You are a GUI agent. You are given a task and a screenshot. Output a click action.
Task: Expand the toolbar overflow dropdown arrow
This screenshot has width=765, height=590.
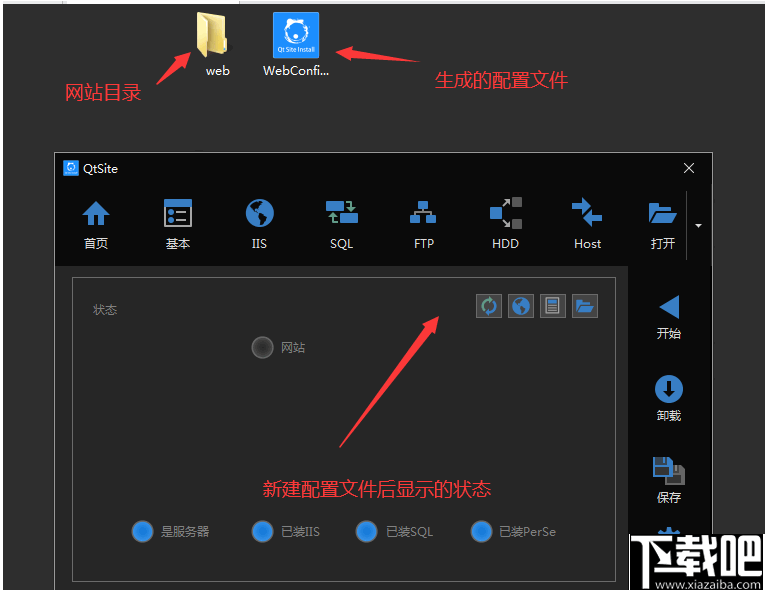pos(698,225)
